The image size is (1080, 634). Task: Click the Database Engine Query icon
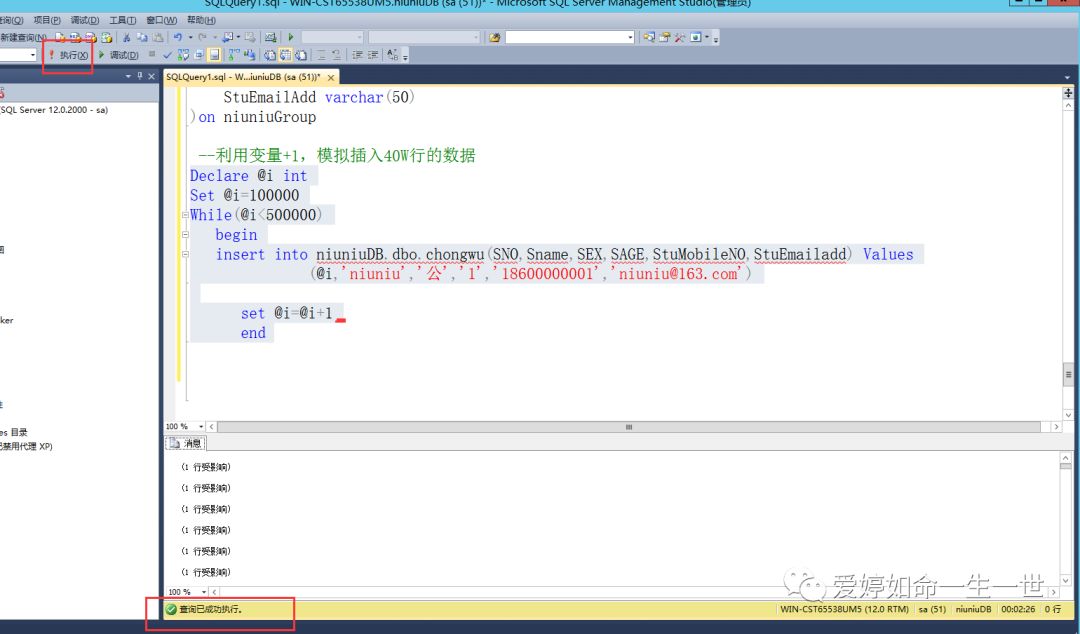point(60,37)
